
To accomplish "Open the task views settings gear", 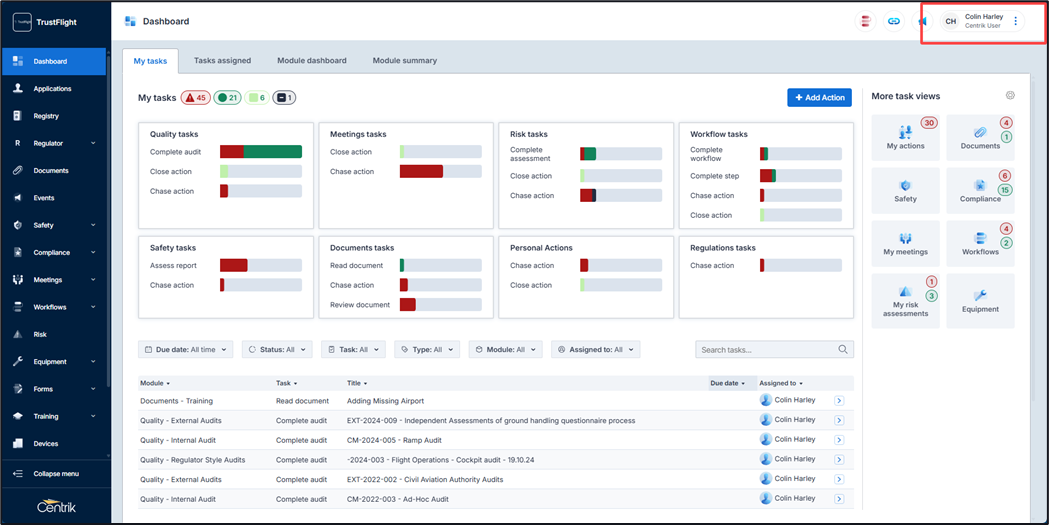I will [x=1010, y=96].
